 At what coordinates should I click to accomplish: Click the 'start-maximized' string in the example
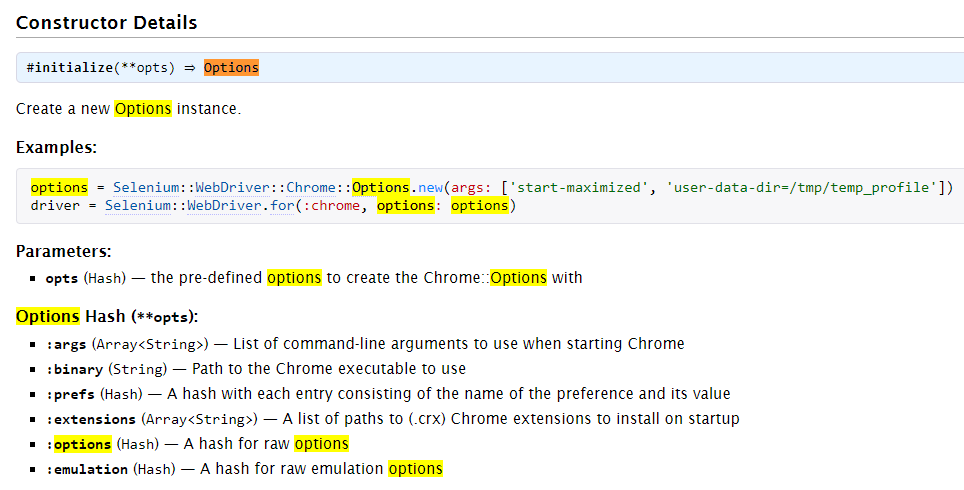(579, 188)
